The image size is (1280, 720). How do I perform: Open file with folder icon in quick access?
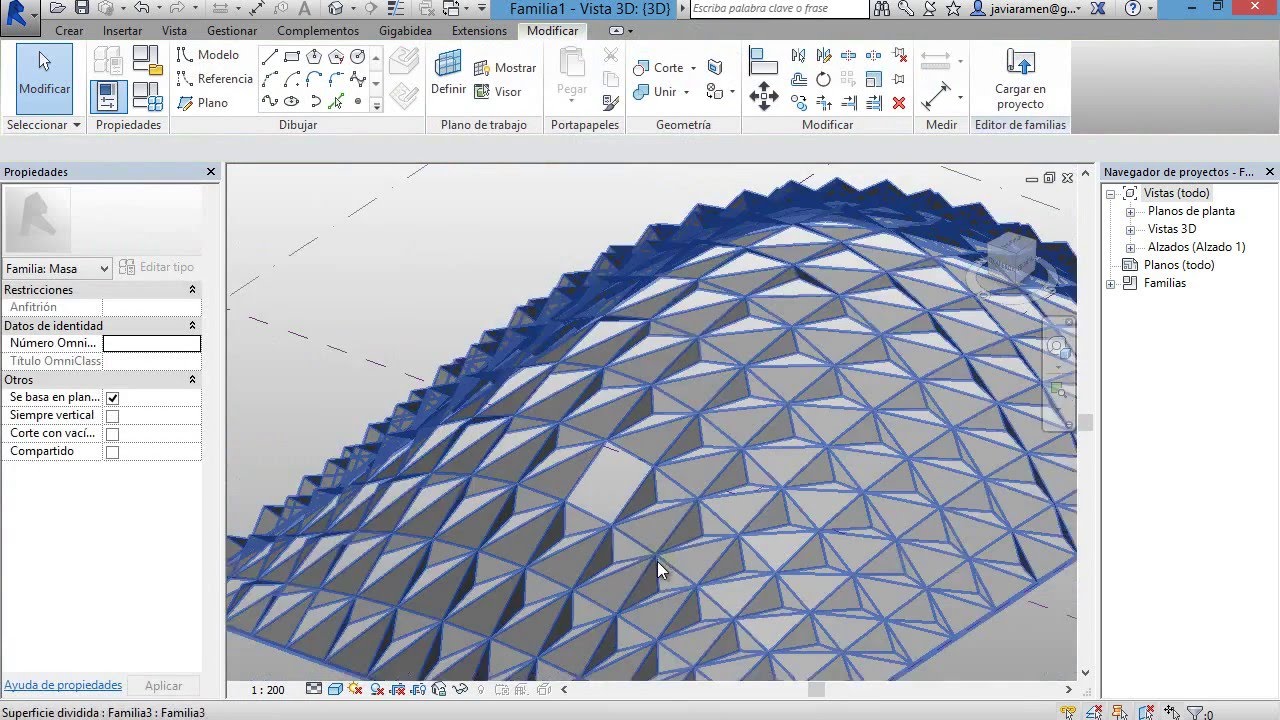pos(59,8)
